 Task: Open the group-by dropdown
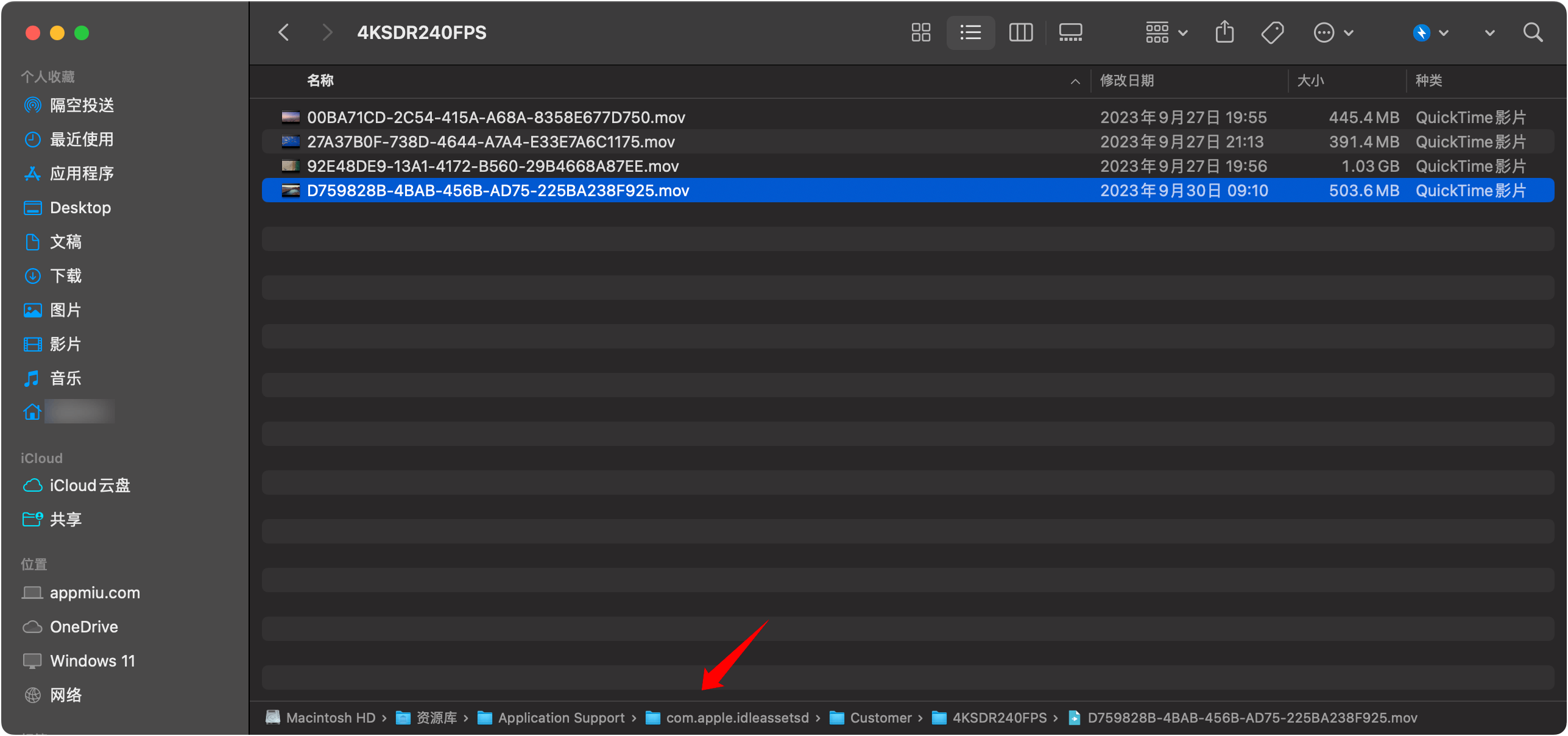(1166, 32)
